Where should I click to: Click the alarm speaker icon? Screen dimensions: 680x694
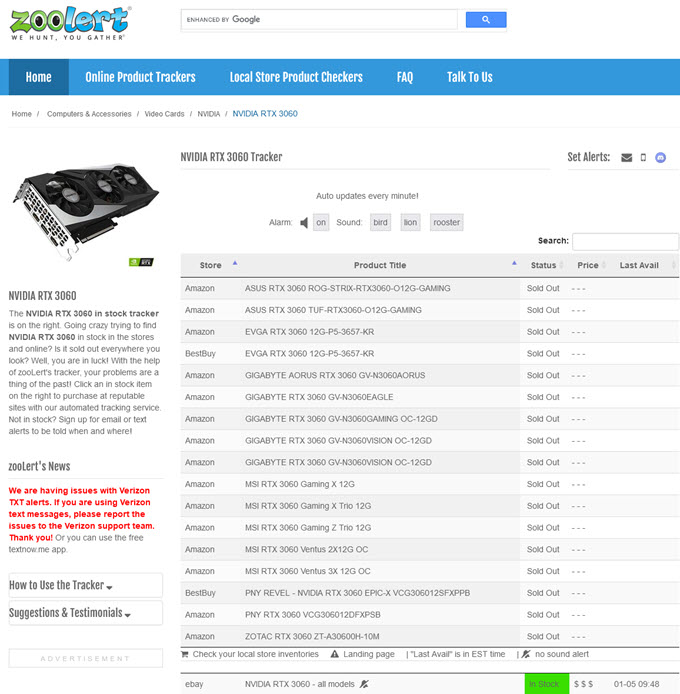point(304,223)
